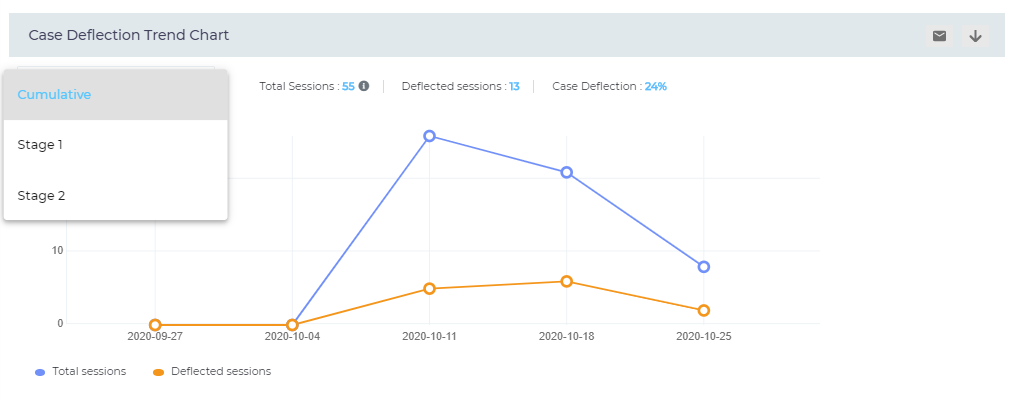Click the orange Deflected sessions legend dot
Viewport: 1019px width, 400px height.
[159, 372]
